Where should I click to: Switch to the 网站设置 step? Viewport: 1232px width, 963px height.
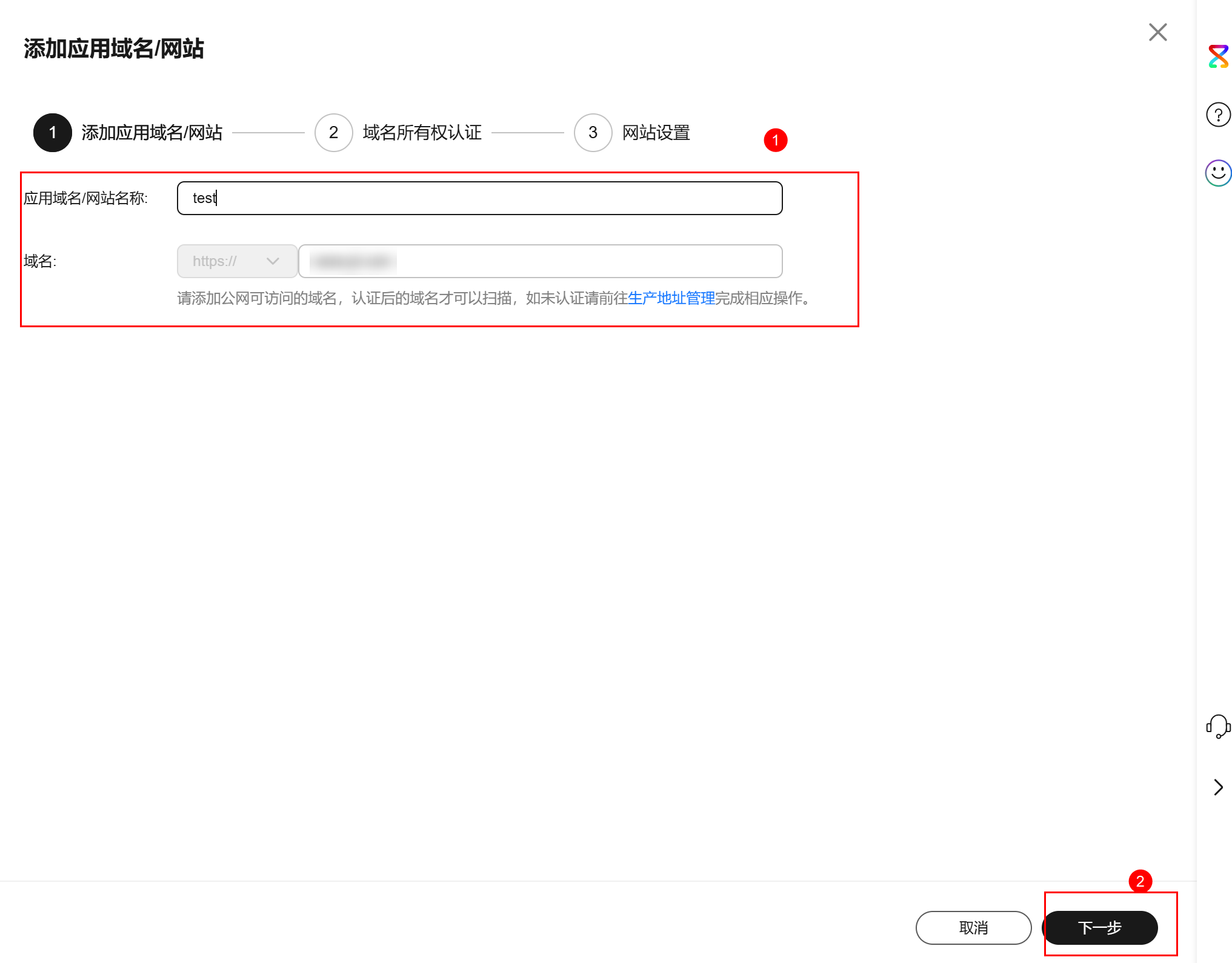pyautogui.click(x=656, y=133)
